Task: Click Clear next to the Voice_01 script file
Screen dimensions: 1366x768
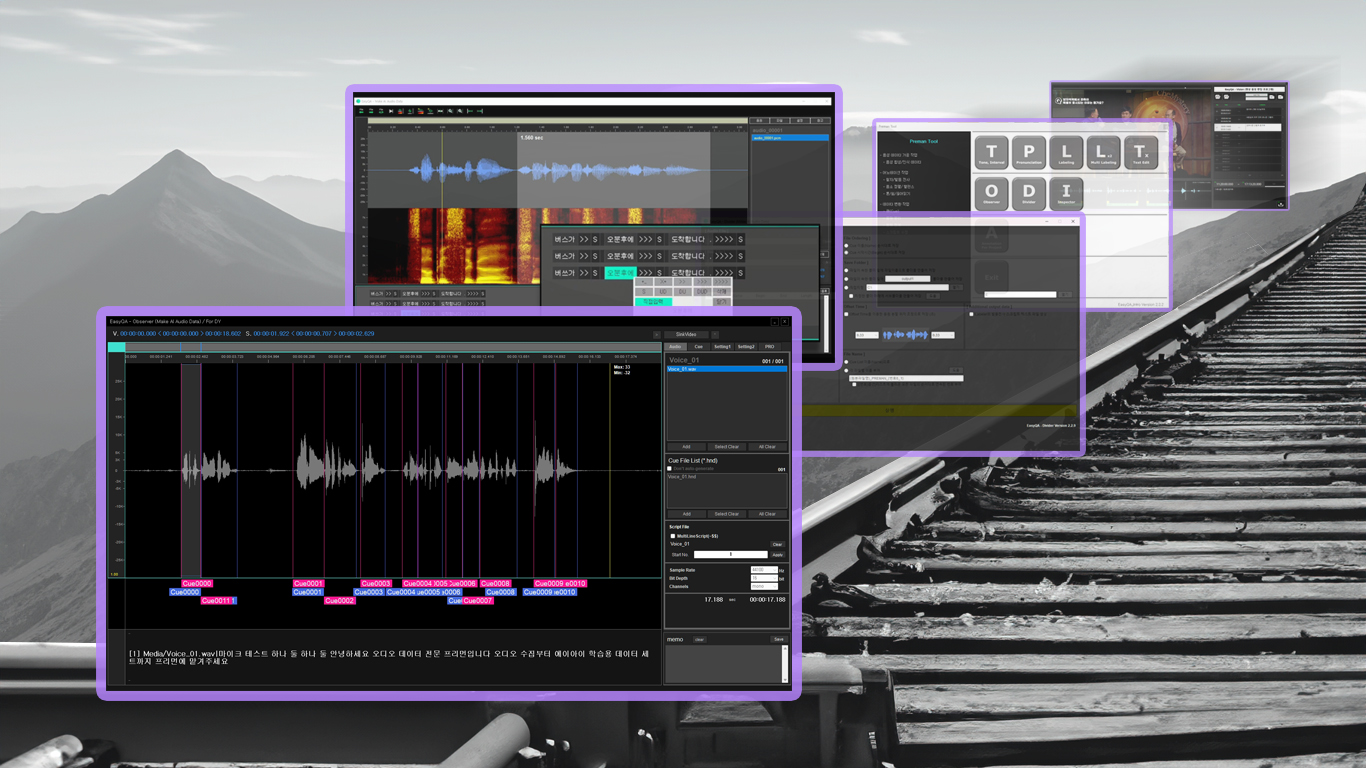Action: [777, 544]
